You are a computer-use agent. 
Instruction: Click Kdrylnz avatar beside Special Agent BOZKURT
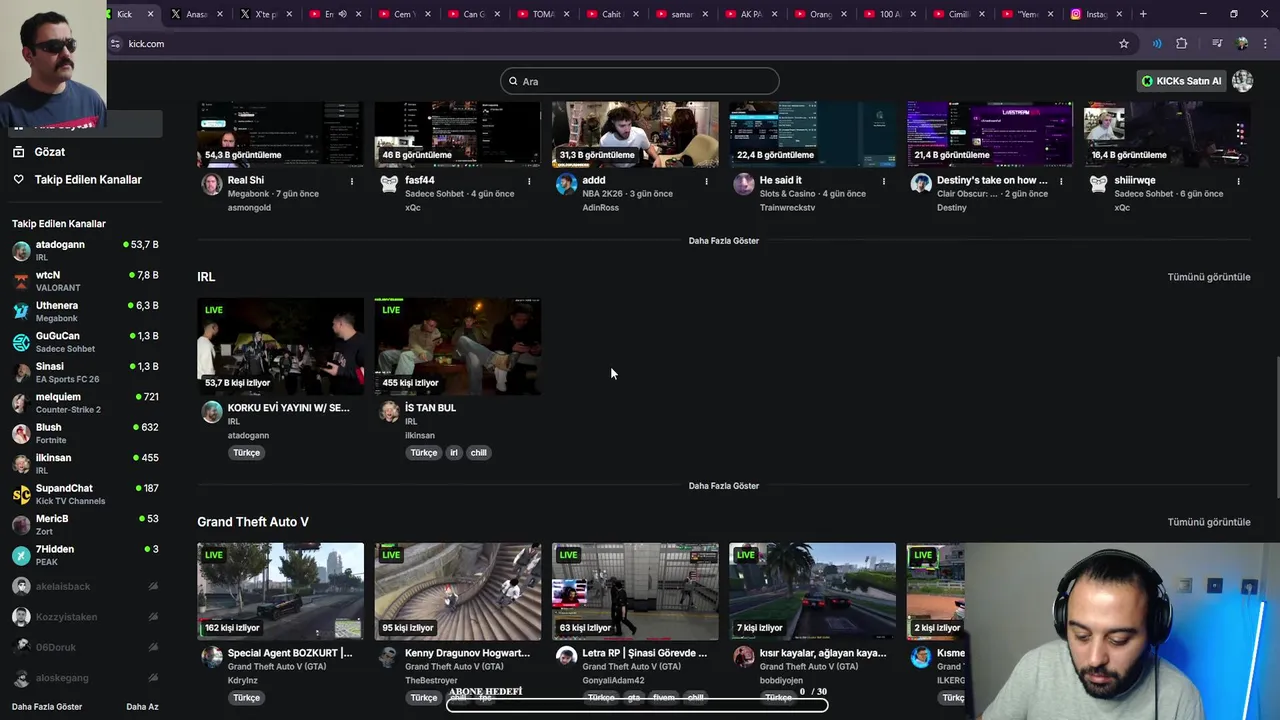point(212,657)
